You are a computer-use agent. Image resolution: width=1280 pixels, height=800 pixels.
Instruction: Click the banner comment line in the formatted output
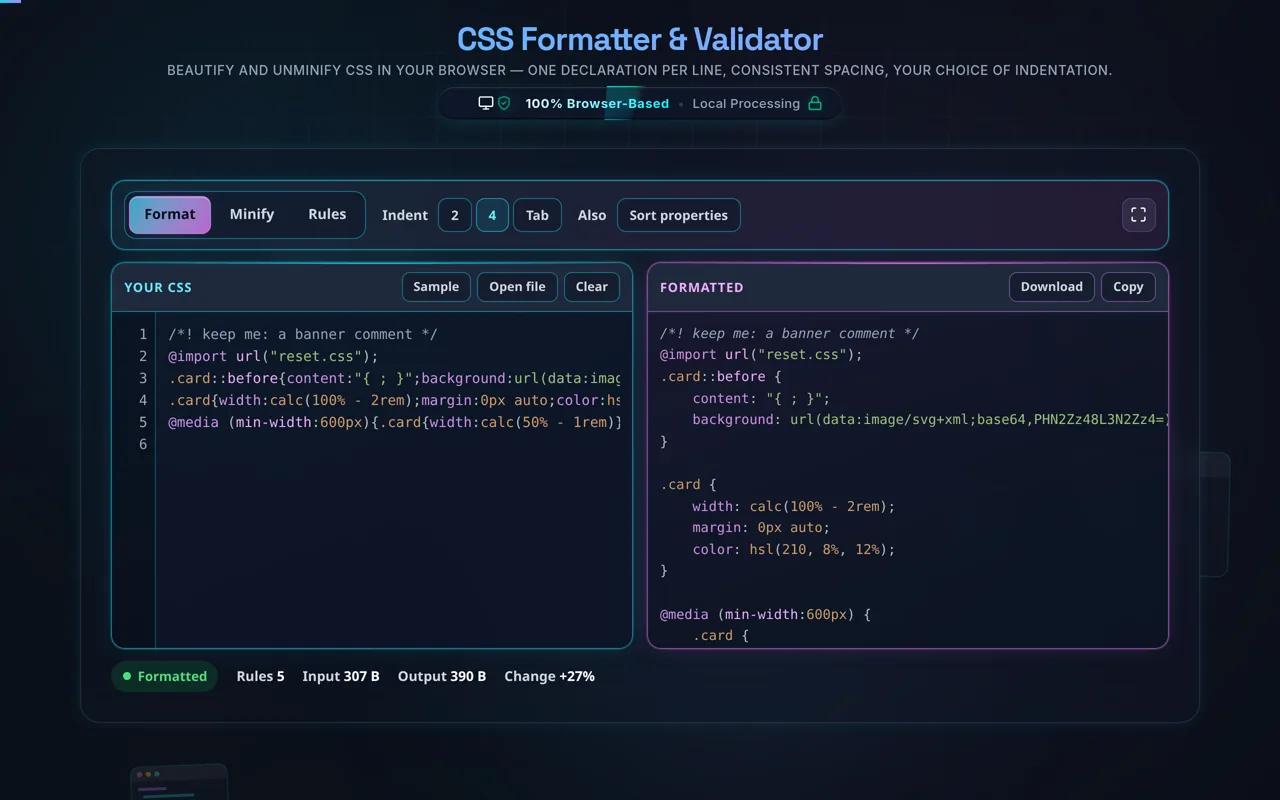point(790,333)
